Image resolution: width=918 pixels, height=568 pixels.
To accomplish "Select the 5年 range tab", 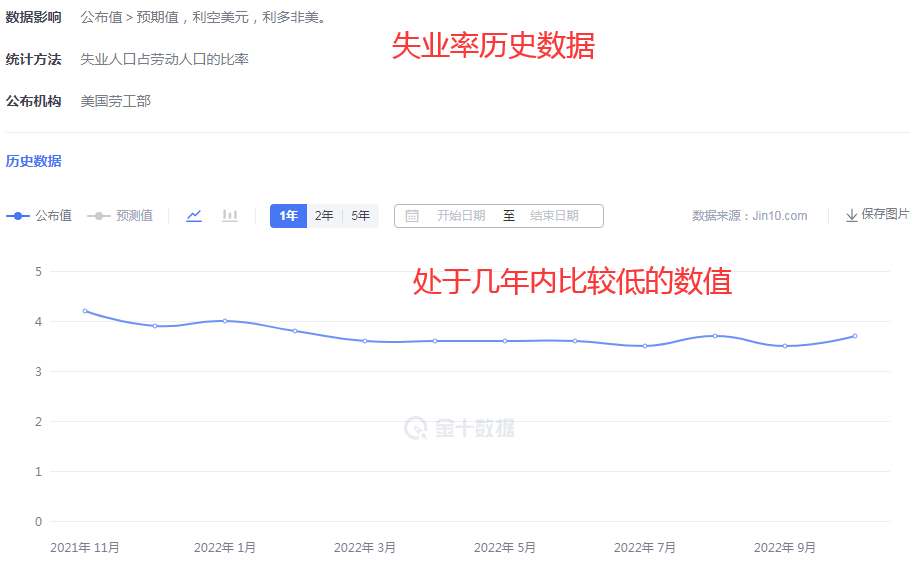I will click(x=361, y=216).
